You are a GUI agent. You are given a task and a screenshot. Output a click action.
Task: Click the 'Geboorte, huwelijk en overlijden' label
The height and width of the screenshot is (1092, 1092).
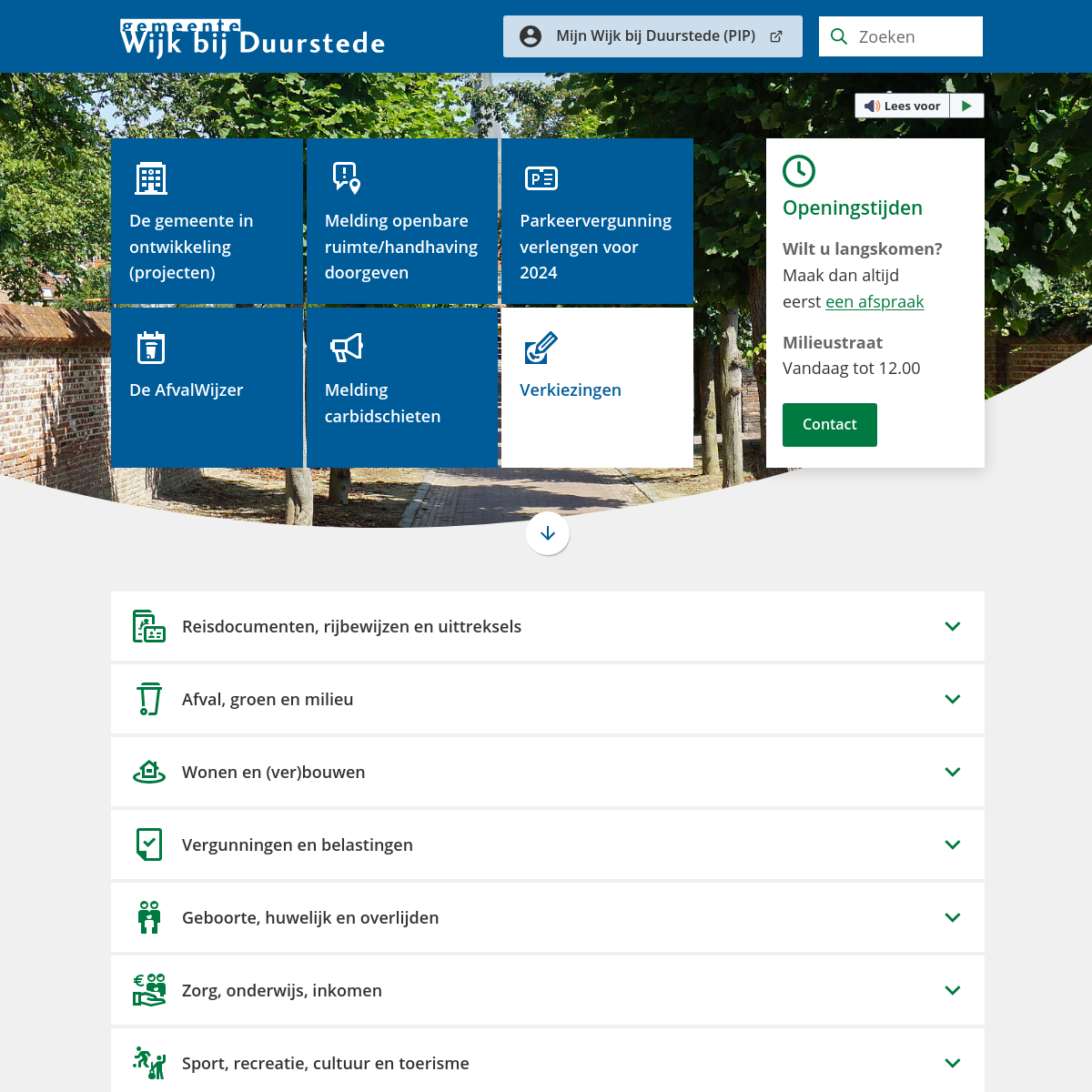(310, 917)
